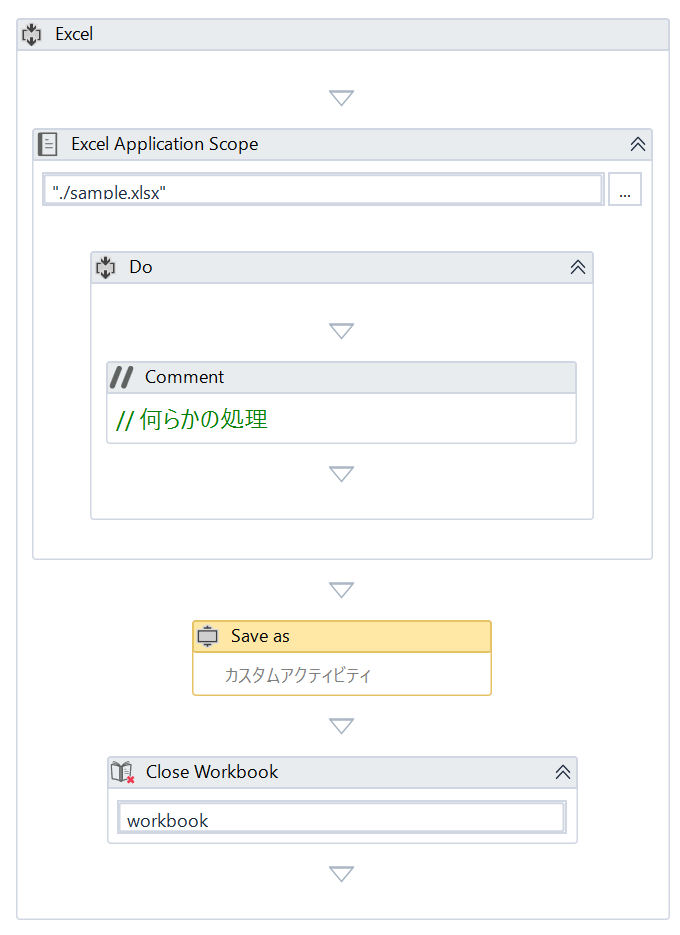
Task: Click the Save as activity icon
Action: [208, 636]
